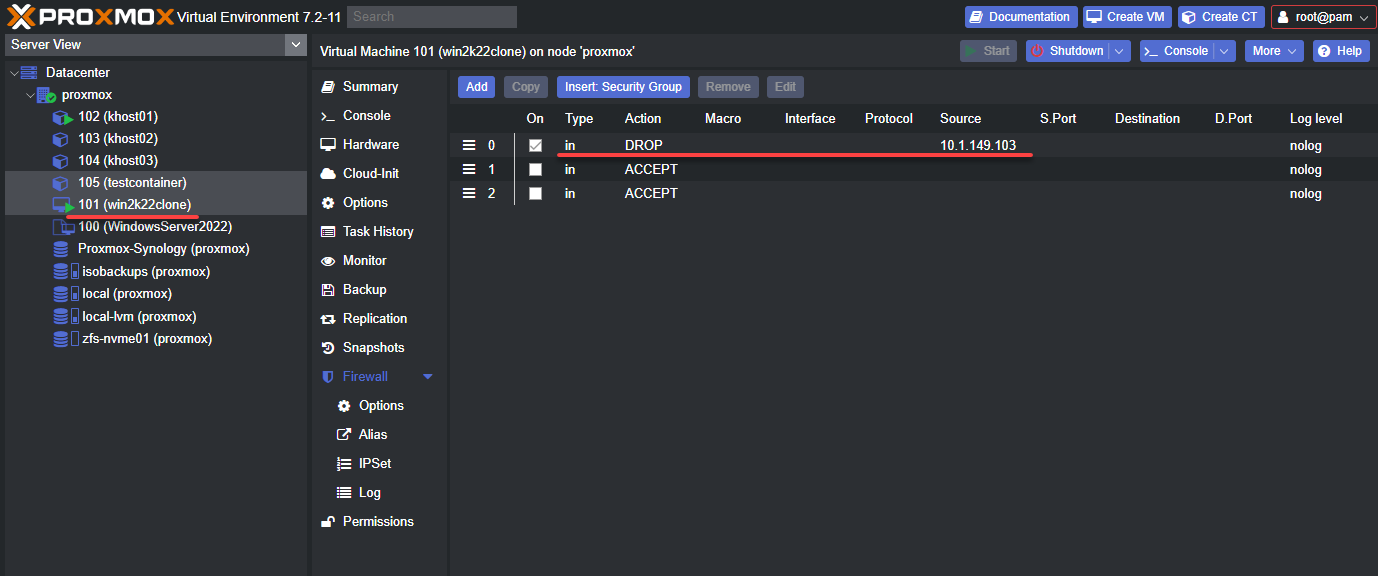Open the Server View dropdown
Screen dimensions: 1378x576
pyautogui.click(x=295, y=44)
